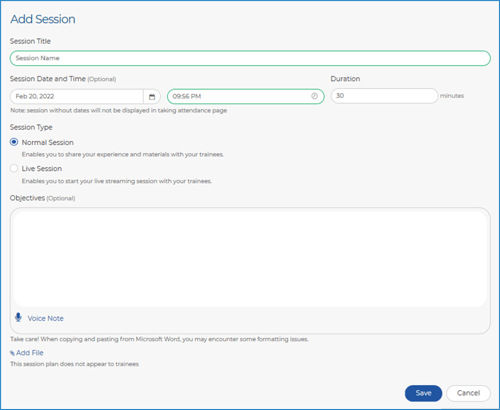Open the calendar date picker icon
Viewport: 500px width, 410px height.
point(152,97)
